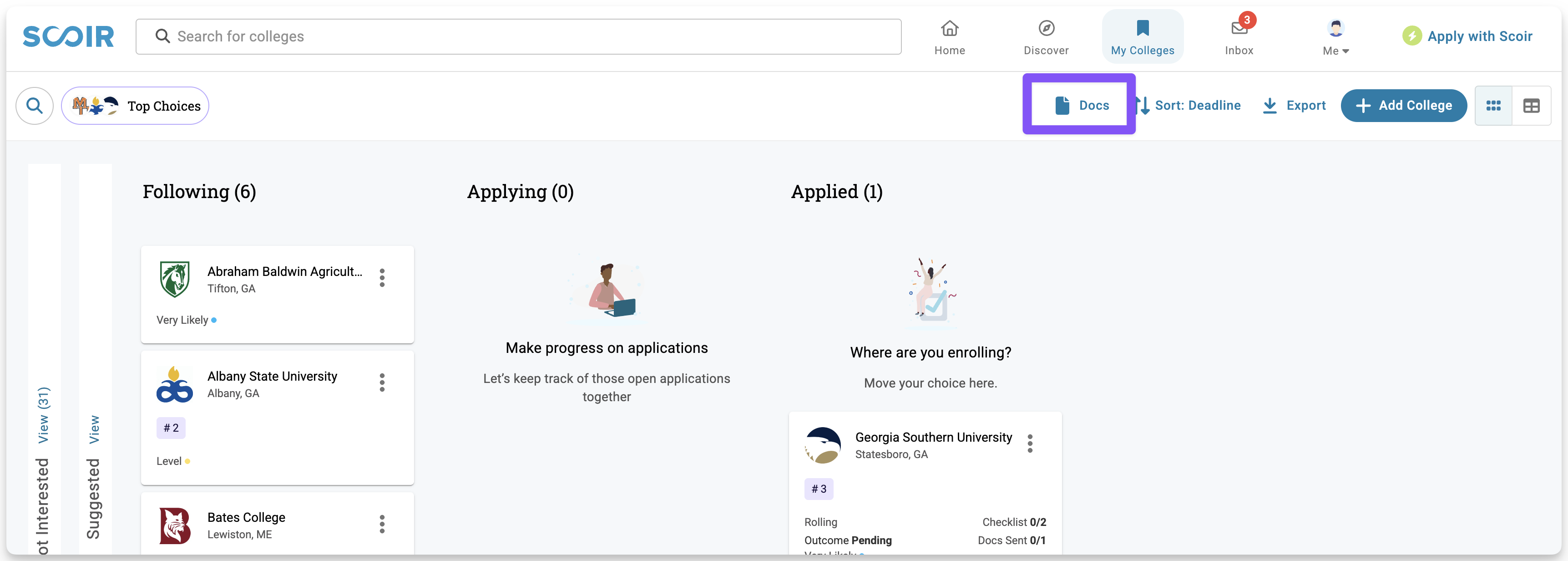
Task: Switch to the table view
Action: click(1532, 106)
